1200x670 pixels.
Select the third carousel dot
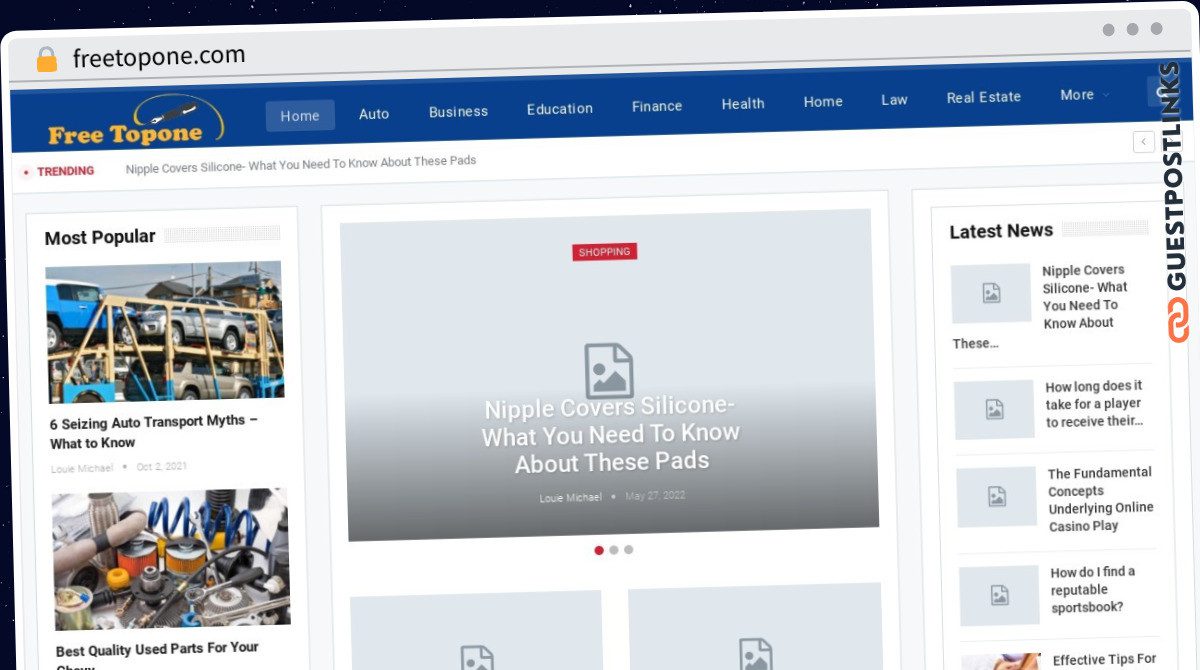point(628,549)
